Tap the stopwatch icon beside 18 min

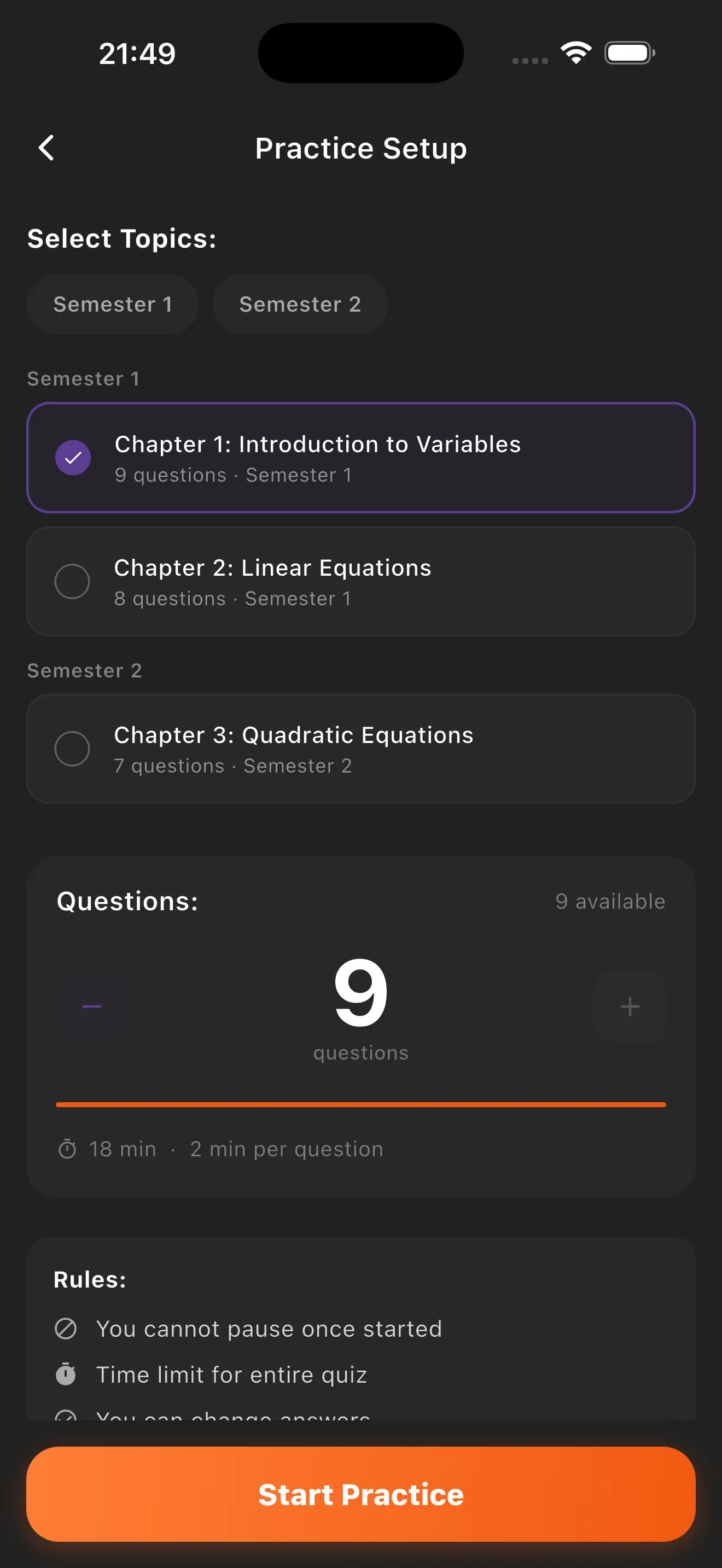(67, 1149)
